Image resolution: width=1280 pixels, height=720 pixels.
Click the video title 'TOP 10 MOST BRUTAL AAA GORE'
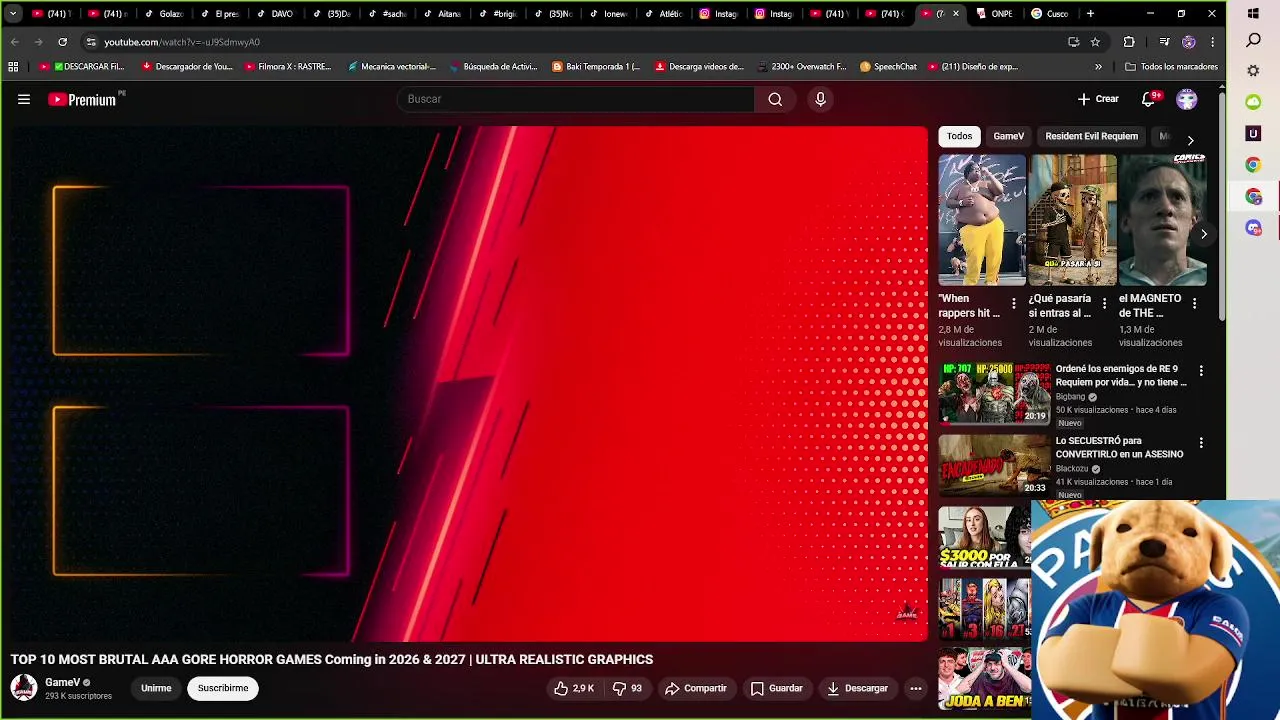pyautogui.click(x=332, y=660)
